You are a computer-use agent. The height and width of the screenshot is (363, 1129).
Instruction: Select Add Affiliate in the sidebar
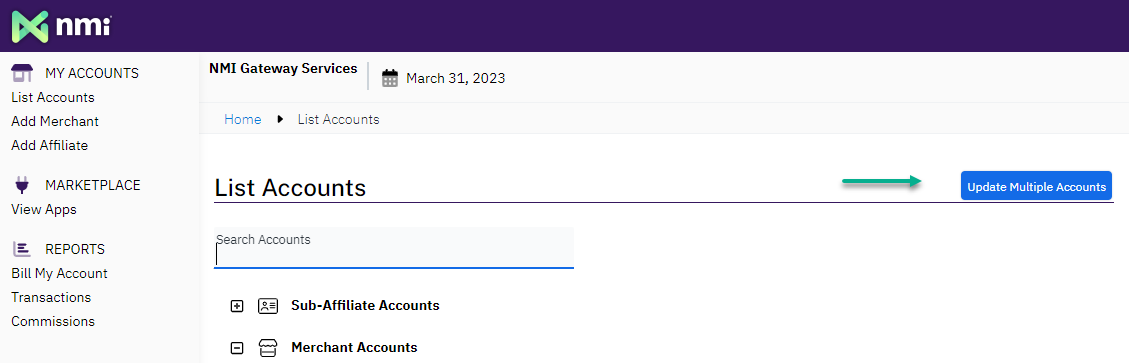pyautogui.click(x=50, y=145)
